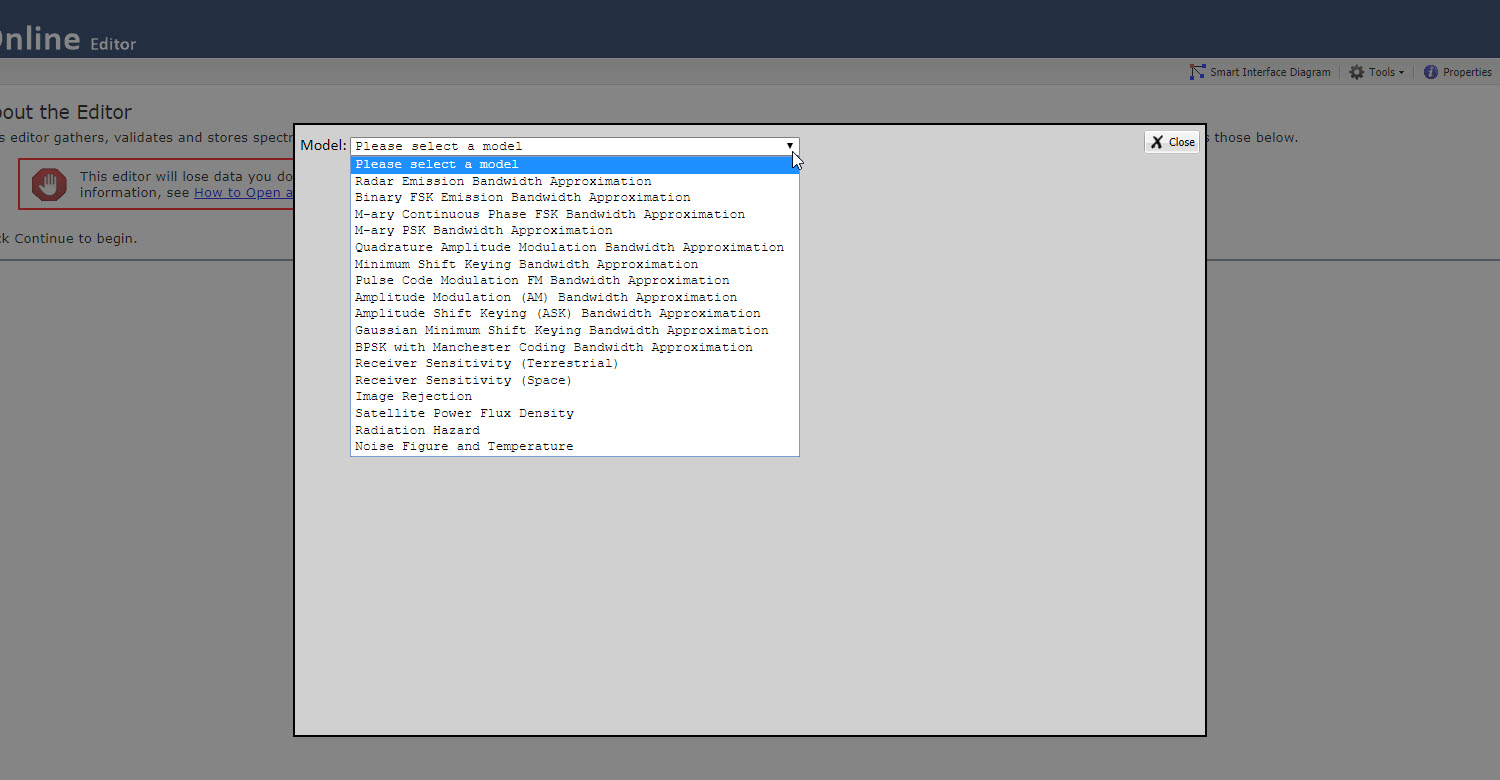Select BPSK with Manchester Coding option
Viewport: 1500px width, 780px height.
[x=575, y=347]
